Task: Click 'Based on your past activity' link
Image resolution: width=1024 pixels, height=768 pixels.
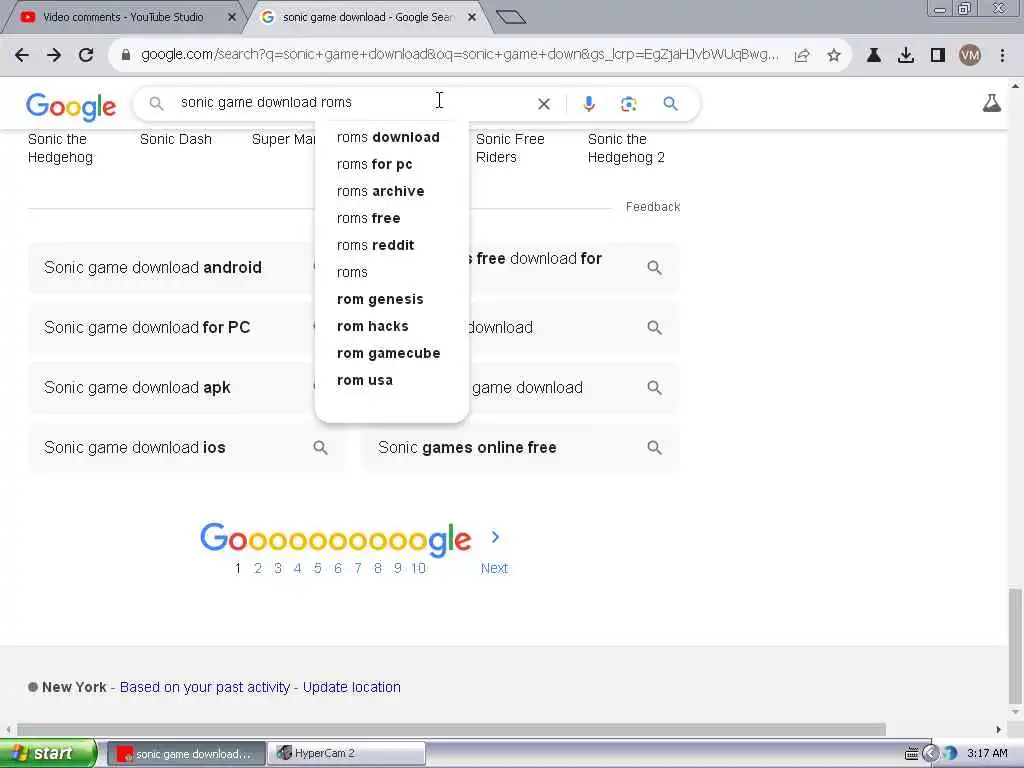Action: (204, 687)
